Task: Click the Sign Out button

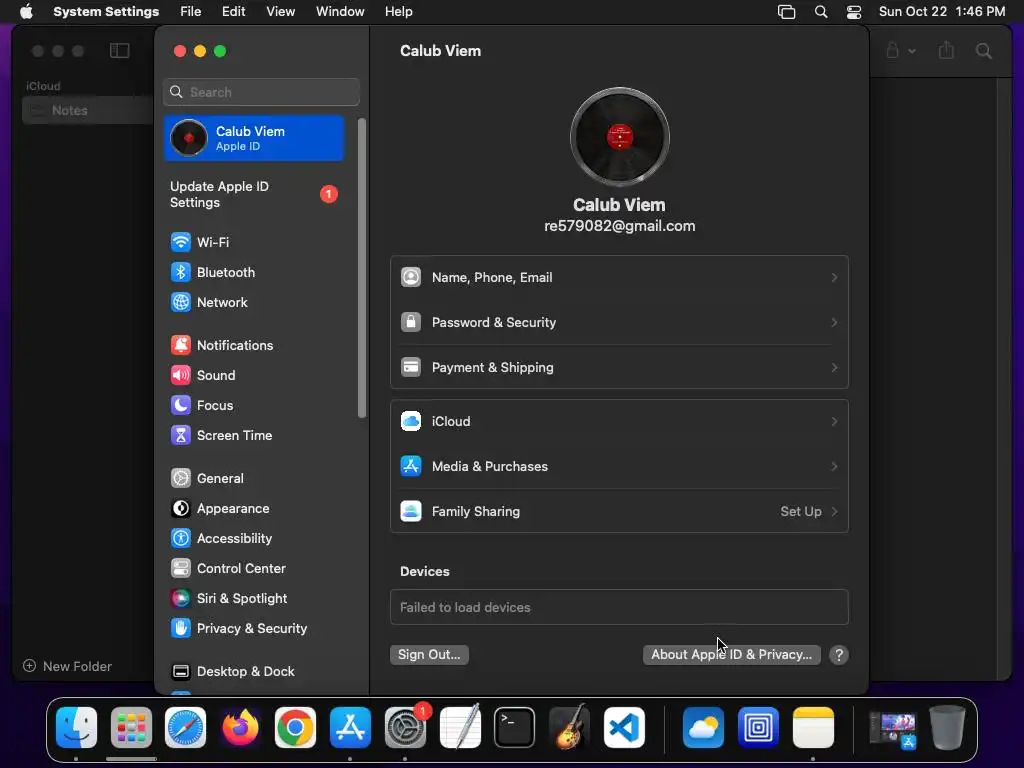Action: (429, 655)
